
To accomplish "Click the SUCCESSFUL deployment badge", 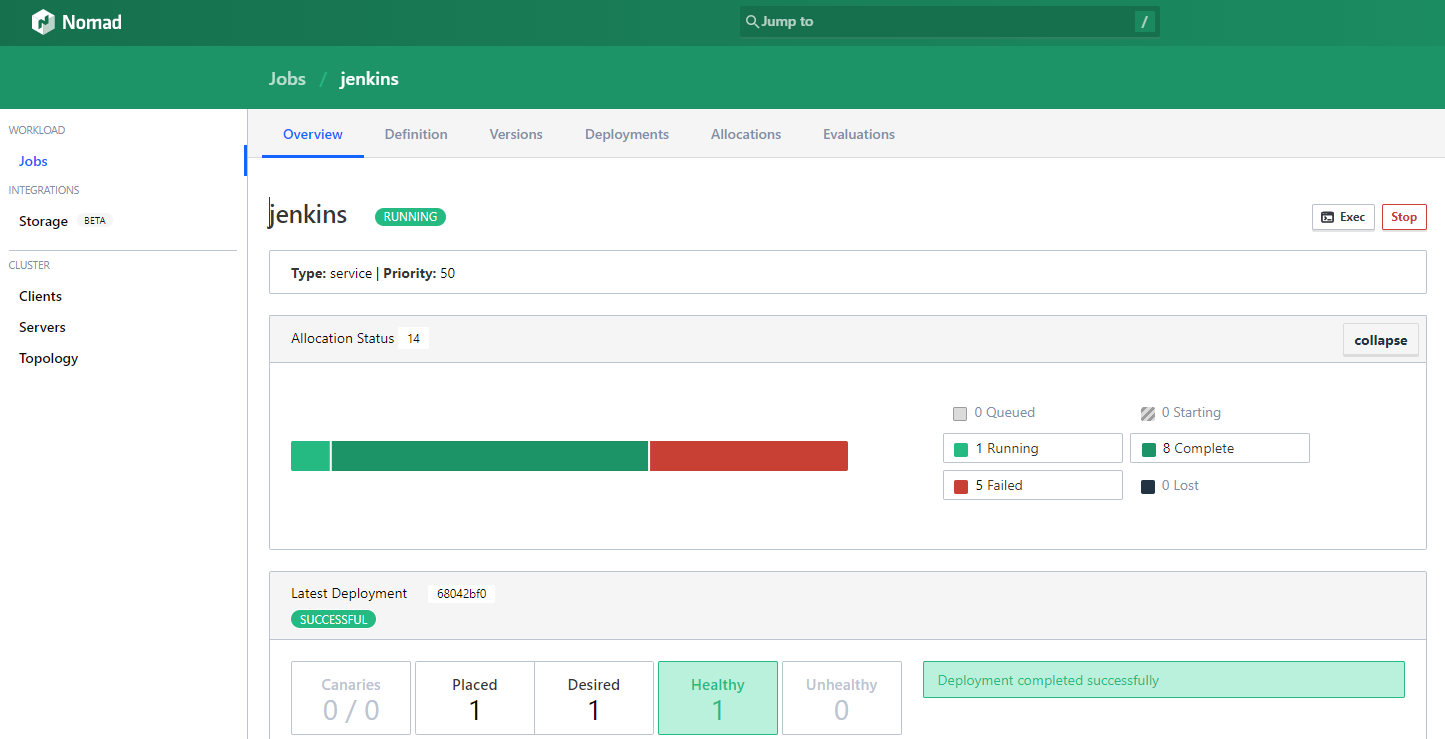I will [x=334, y=619].
